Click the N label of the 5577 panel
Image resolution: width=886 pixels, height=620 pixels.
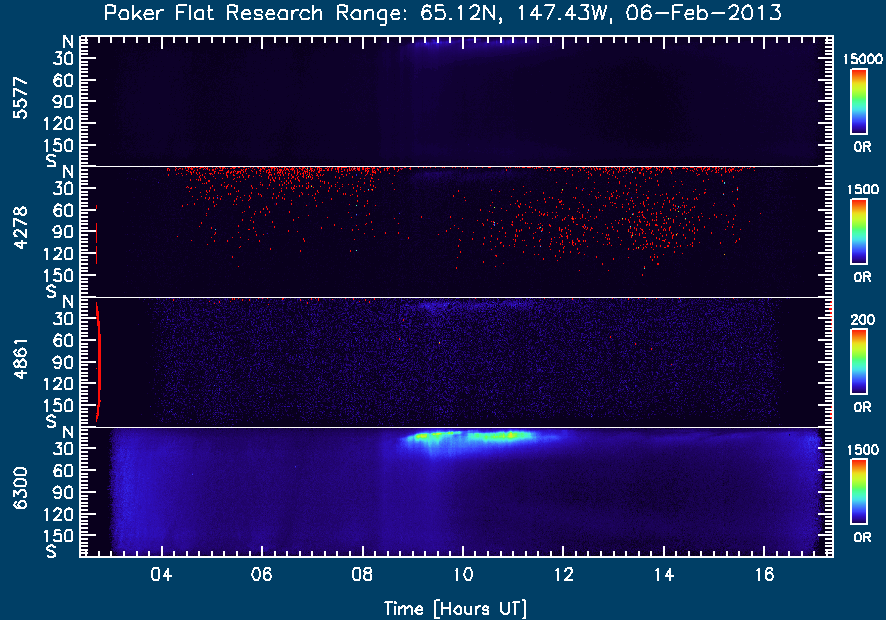(68, 41)
